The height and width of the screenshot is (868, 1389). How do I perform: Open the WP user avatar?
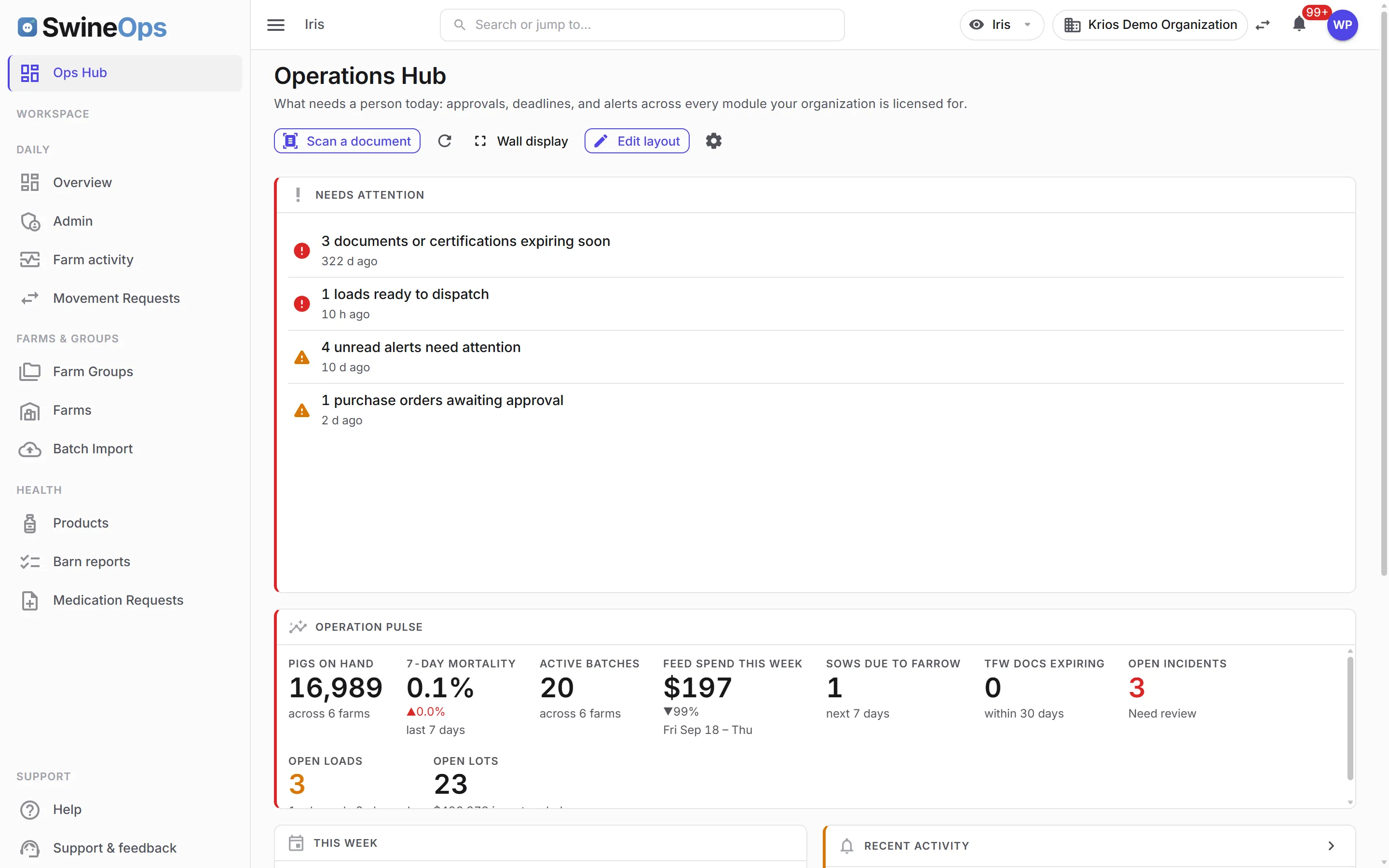click(x=1342, y=25)
